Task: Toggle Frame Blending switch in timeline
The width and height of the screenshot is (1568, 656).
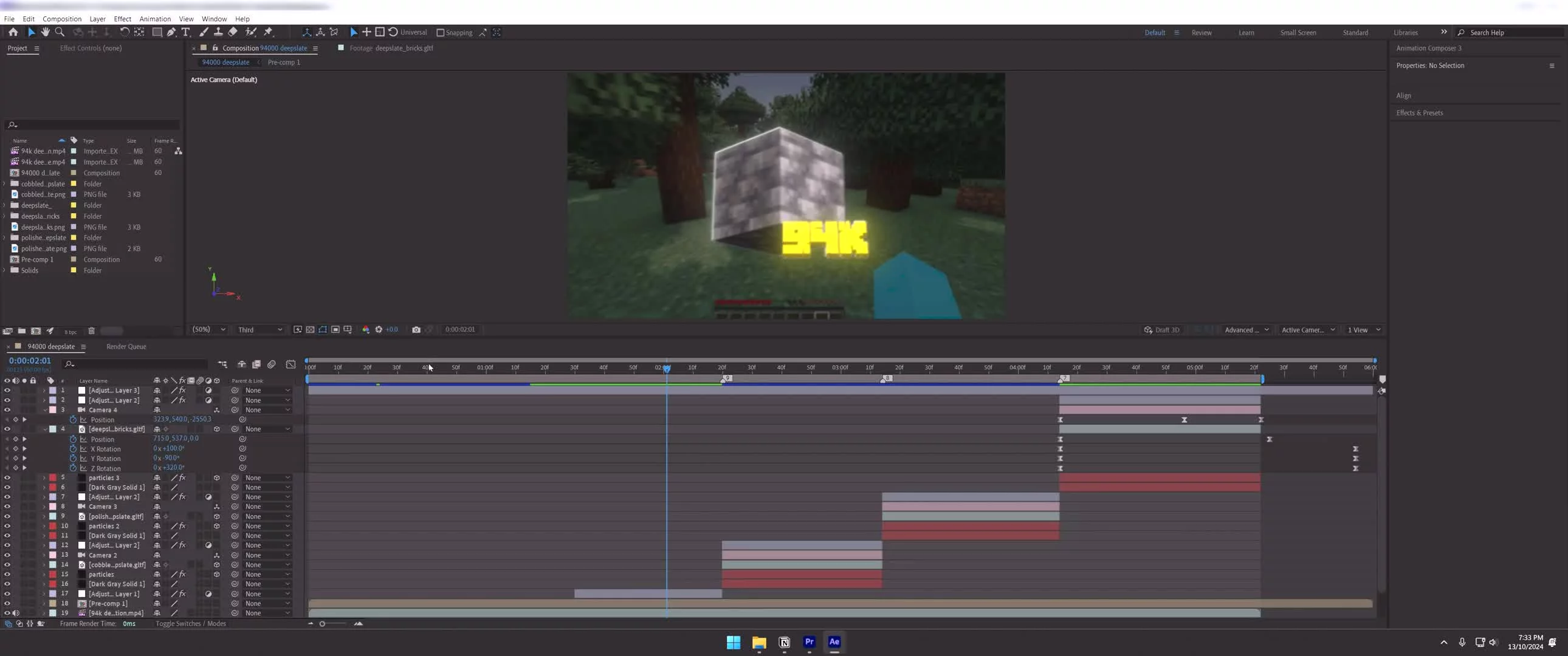Action: pos(256,364)
